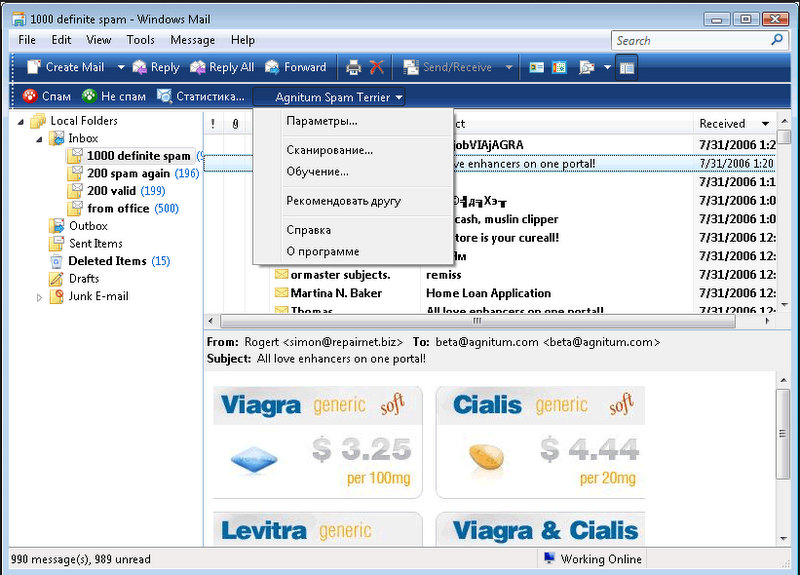Forward the selected message
This screenshot has height=575, width=800.
pos(296,67)
